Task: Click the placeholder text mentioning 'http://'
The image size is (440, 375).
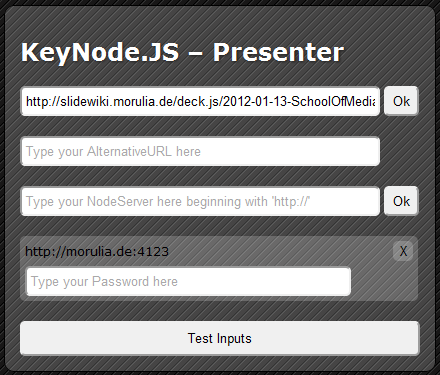Action: click(x=168, y=201)
